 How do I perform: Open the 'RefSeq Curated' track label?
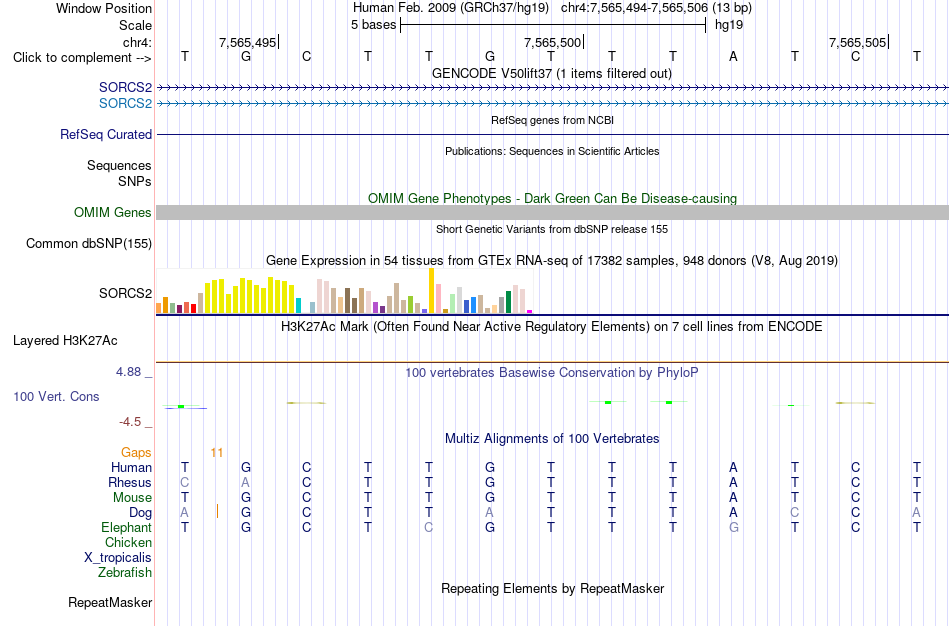click(106, 135)
